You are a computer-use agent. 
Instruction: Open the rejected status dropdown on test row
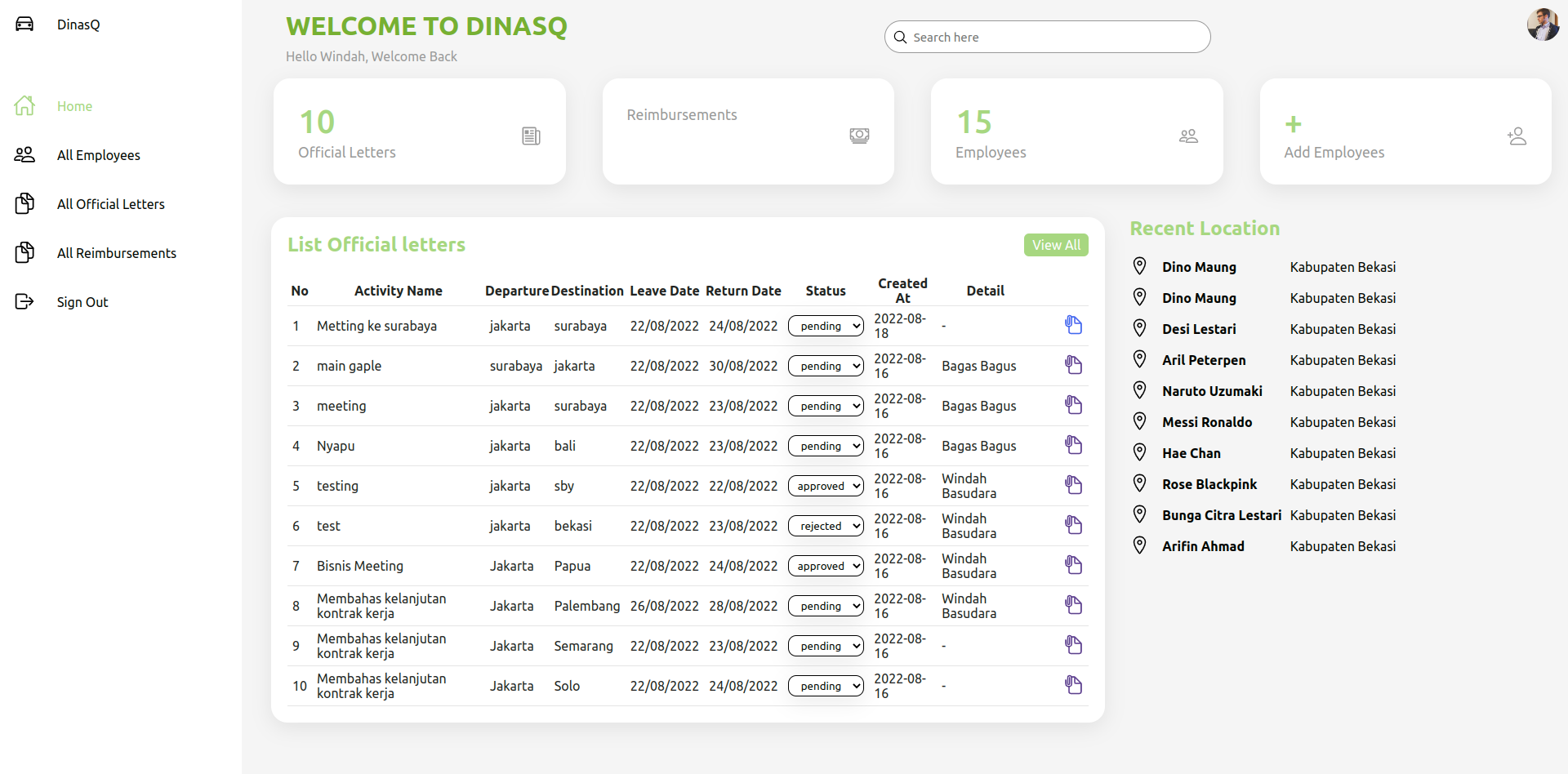point(826,525)
